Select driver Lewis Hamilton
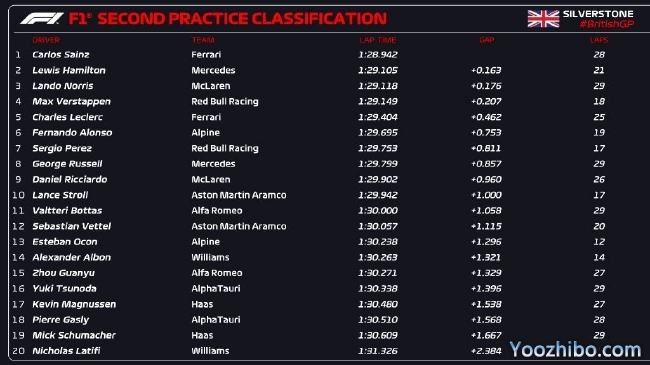 69,71
